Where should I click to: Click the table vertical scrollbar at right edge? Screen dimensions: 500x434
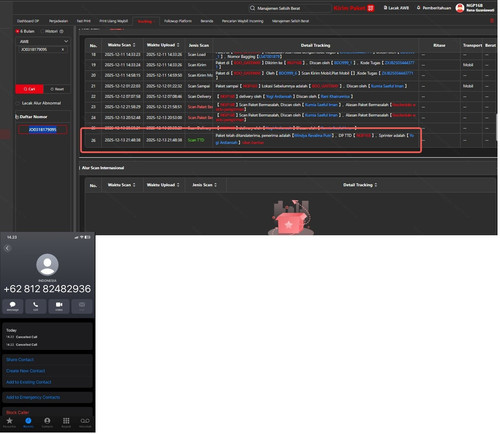click(x=498, y=127)
